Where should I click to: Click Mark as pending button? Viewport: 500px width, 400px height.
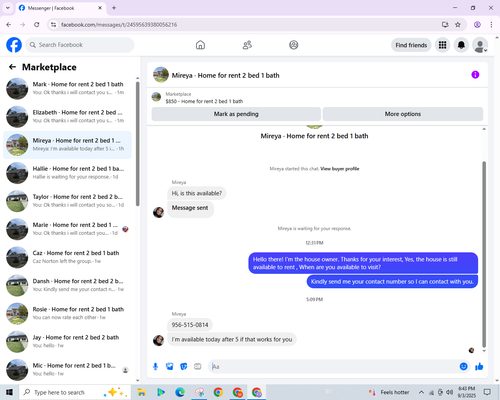(x=236, y=114)
